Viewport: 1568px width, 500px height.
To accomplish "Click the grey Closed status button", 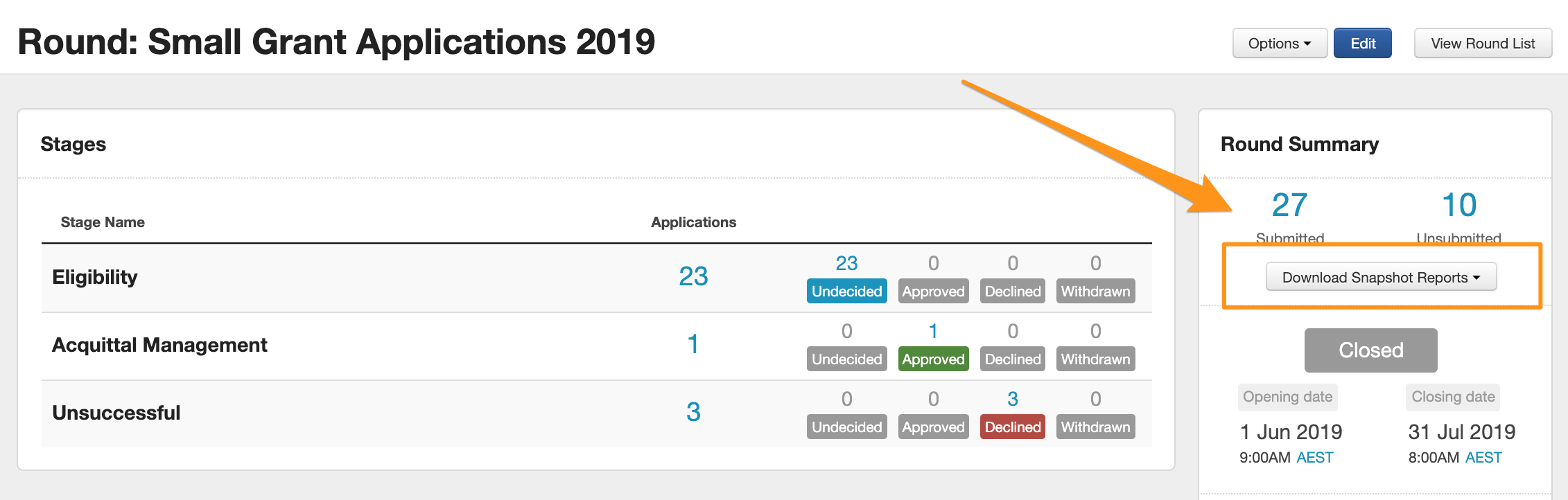I will tap(1370, 350).
